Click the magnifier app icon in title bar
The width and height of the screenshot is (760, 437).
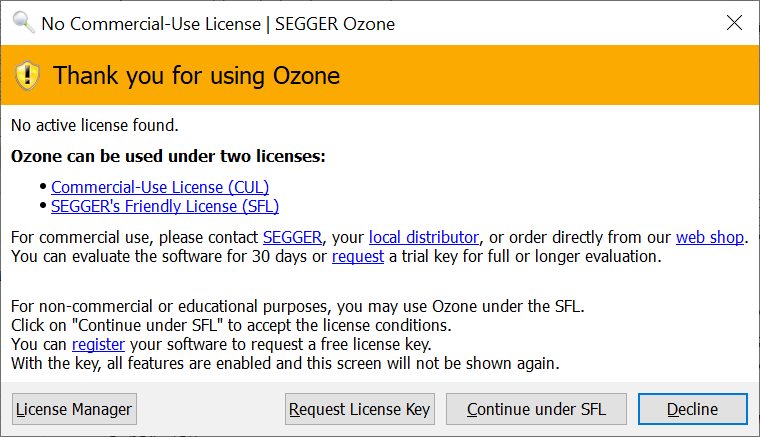click(x=22, y=22)
